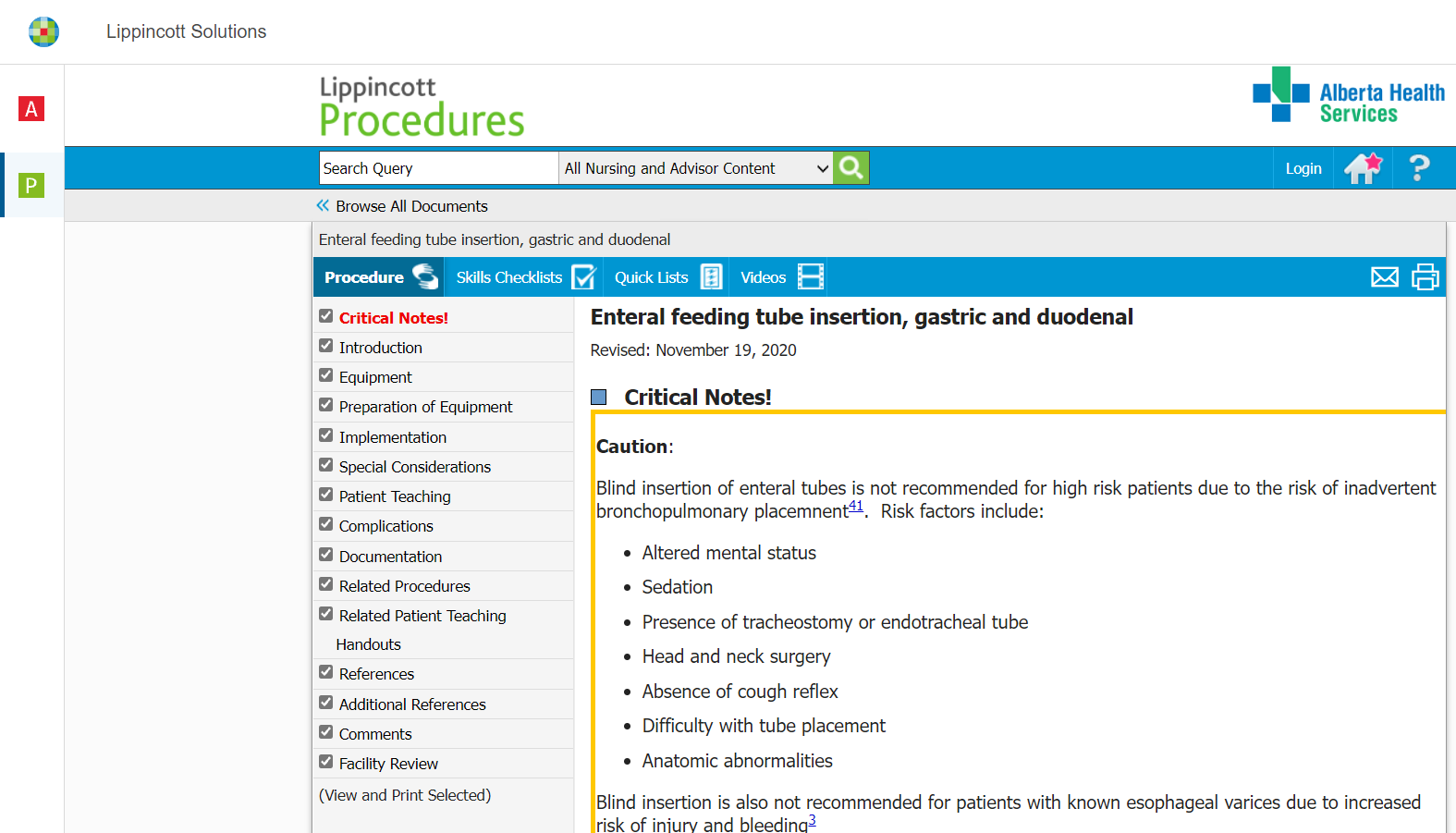The width and height of the screenshot is (1456, 833).
Task: Toggle the Special Considerations checkbox
Action: [326, 465]
